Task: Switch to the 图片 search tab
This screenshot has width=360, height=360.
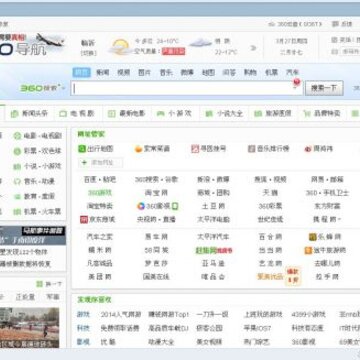Action: 144,72
